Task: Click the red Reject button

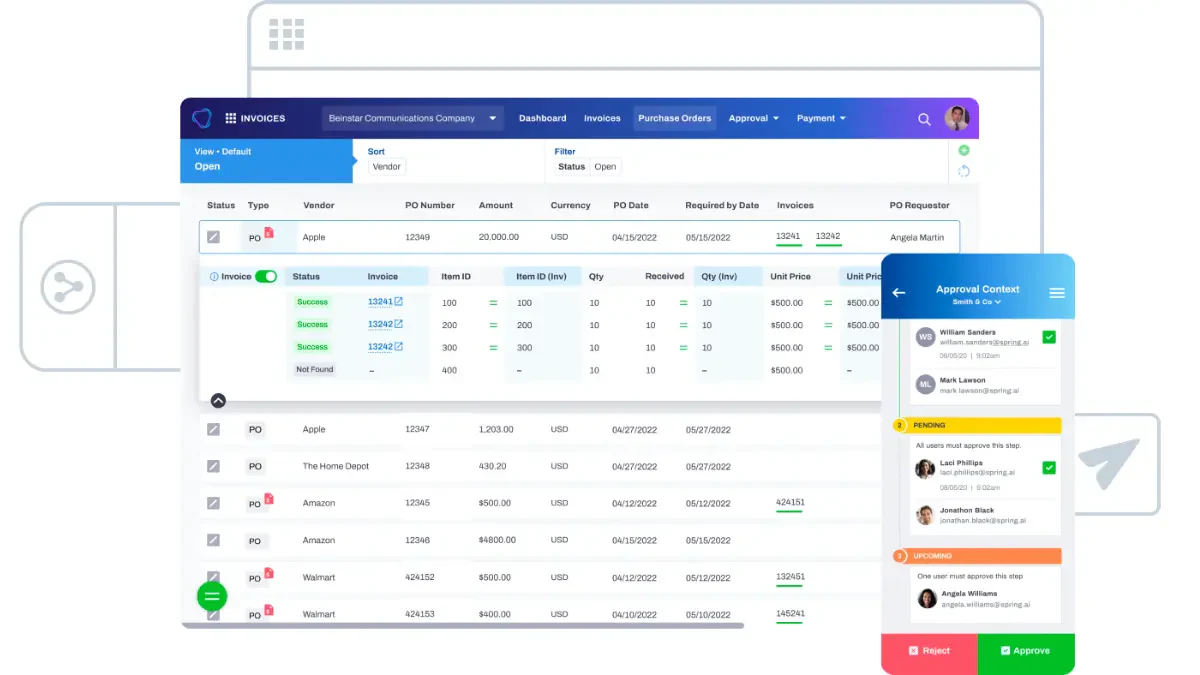Action: click(929, 651)
